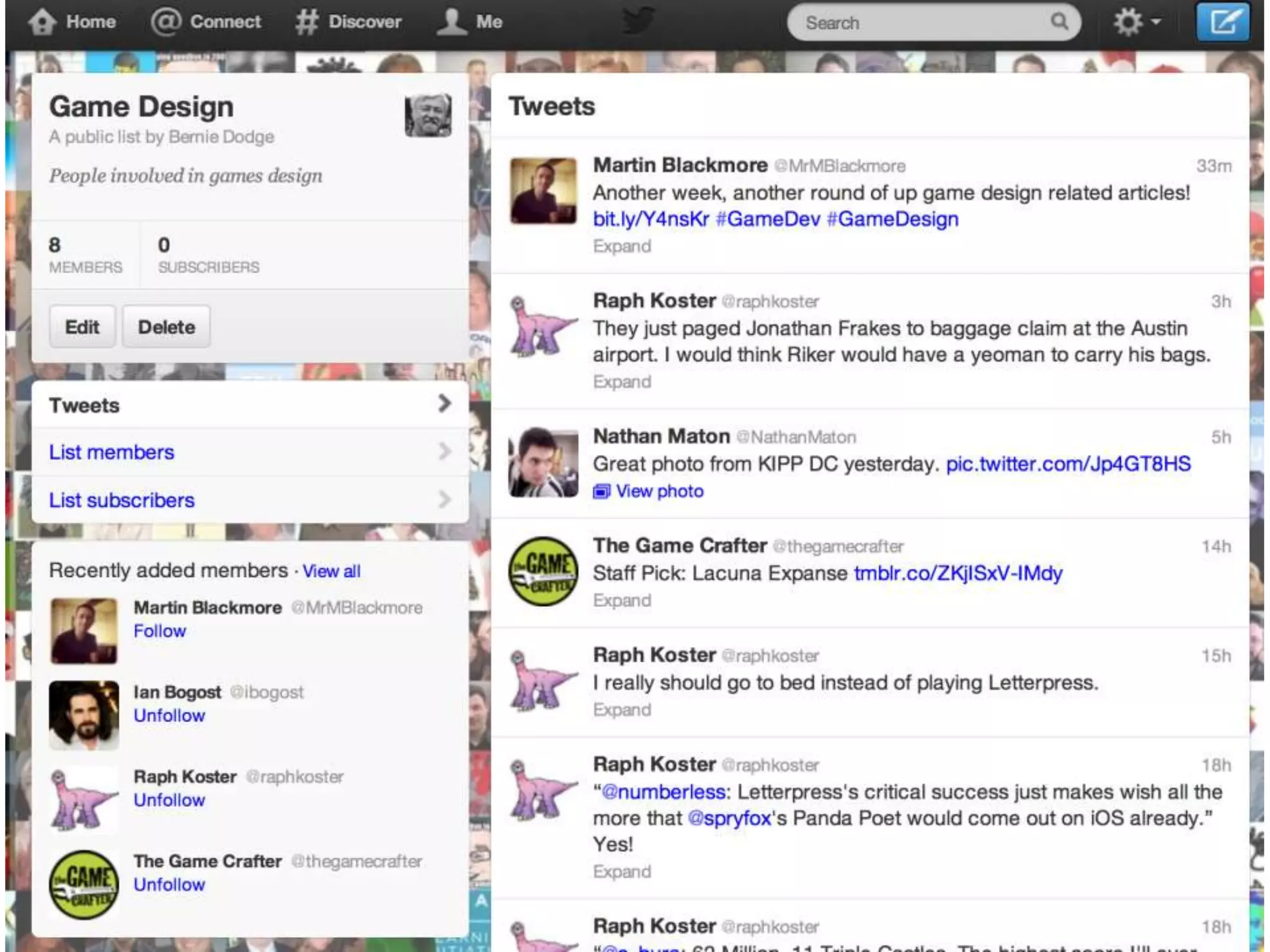
Task: Expand Raph Koster's Letterpress 15h tweet
Action: click(622, 709)
